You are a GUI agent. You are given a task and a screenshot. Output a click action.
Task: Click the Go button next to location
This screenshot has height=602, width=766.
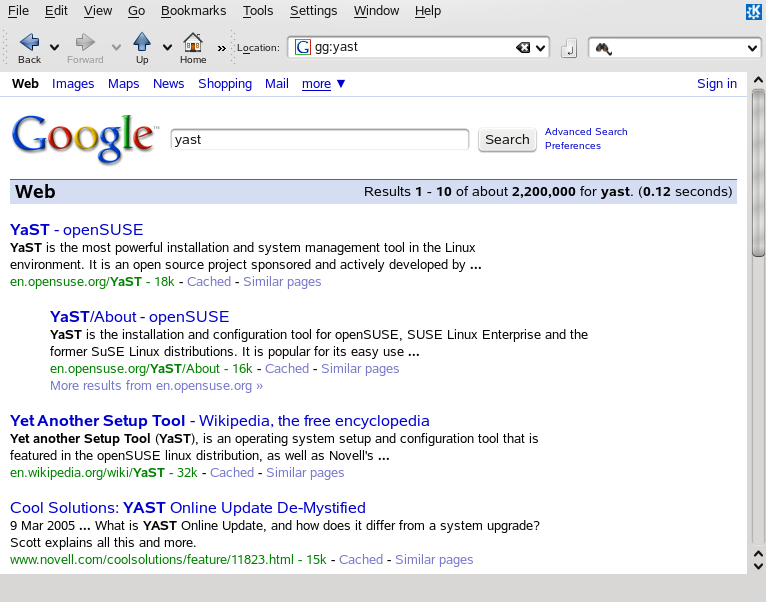point(569,48)
